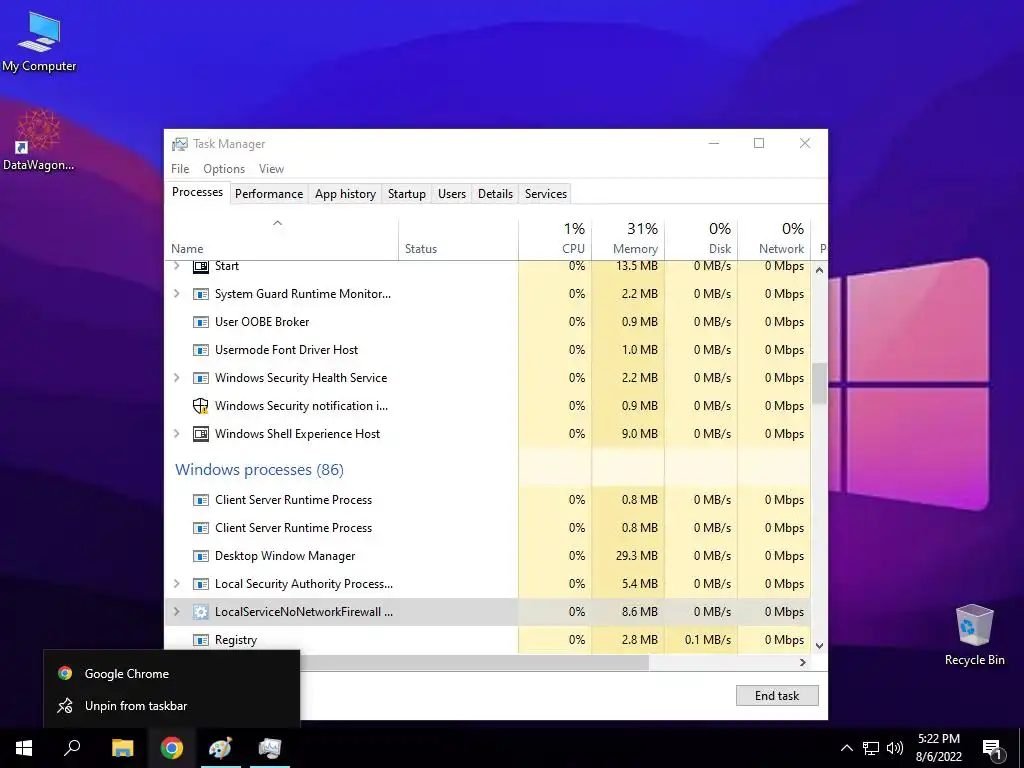
Task: Open Paint from the taskbar
Action: [220, 748]
